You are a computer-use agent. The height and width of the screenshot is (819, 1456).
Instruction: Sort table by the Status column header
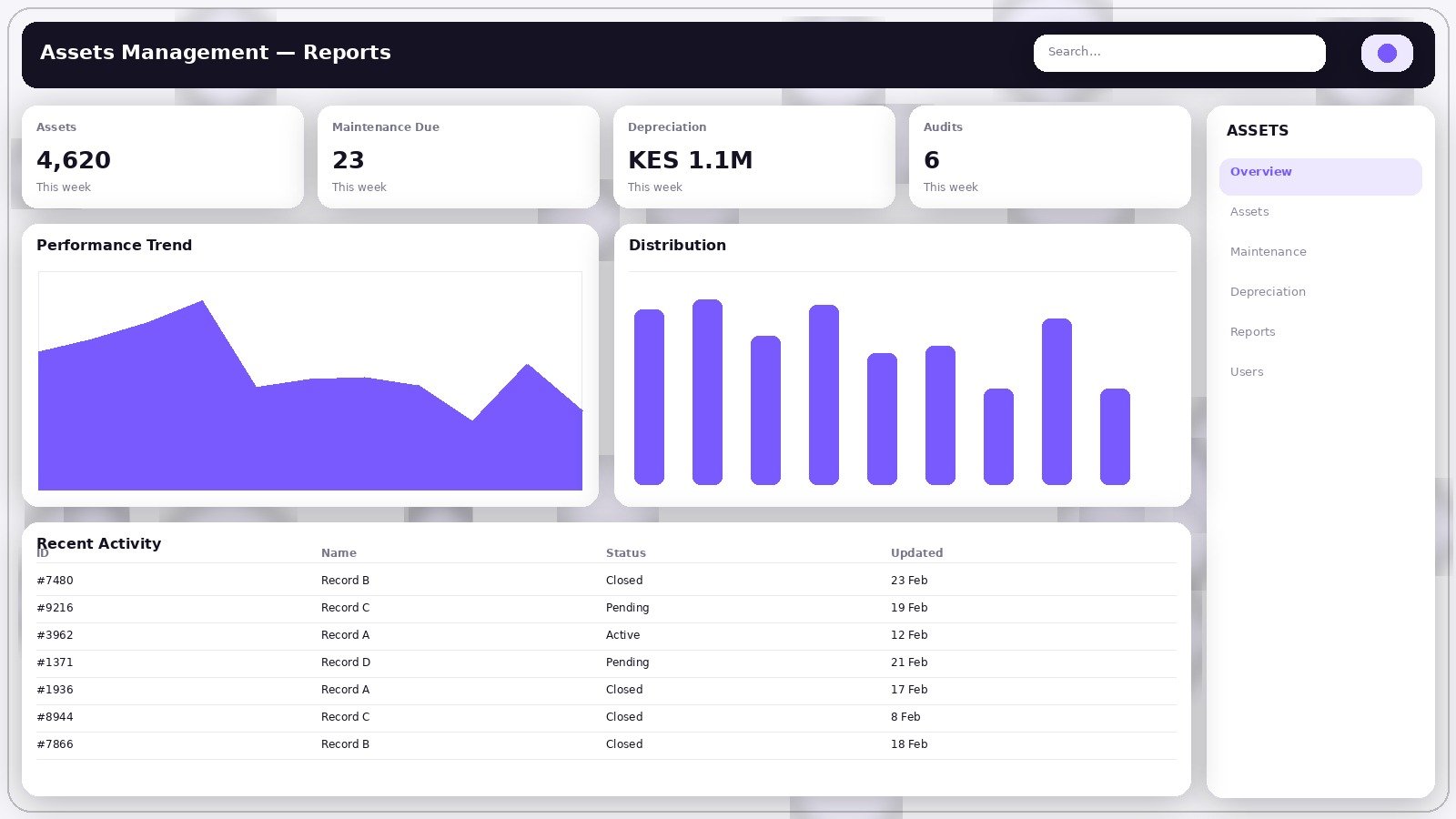click(626, 553)
